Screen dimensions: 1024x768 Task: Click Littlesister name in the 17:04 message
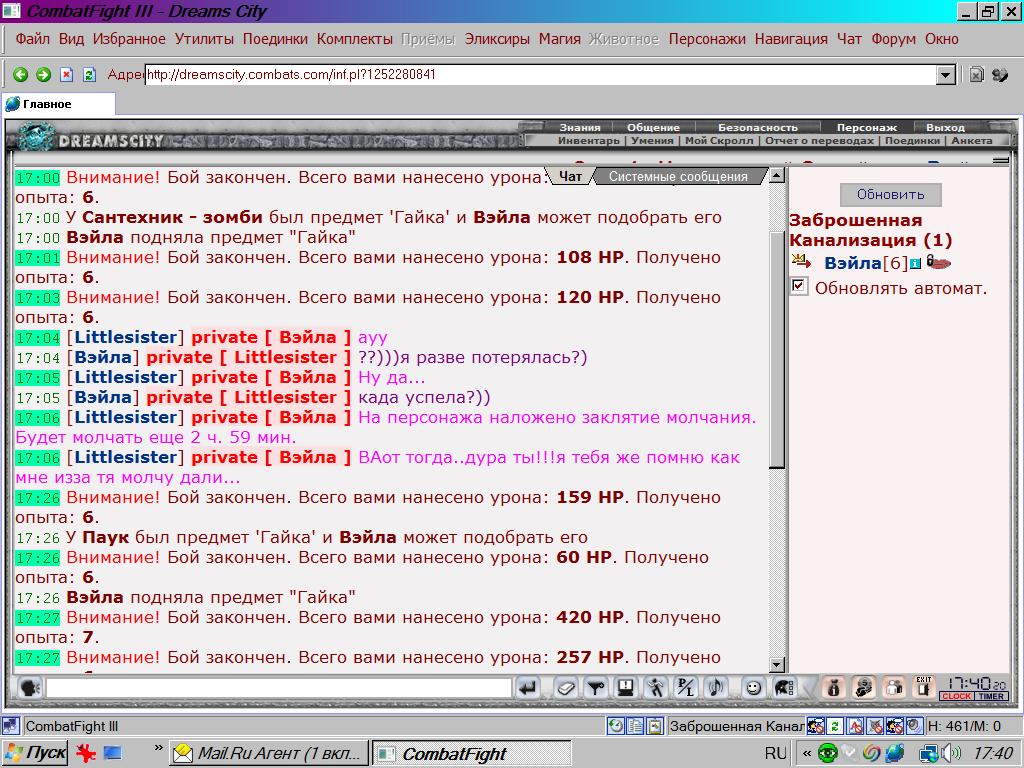pos(125,338)
